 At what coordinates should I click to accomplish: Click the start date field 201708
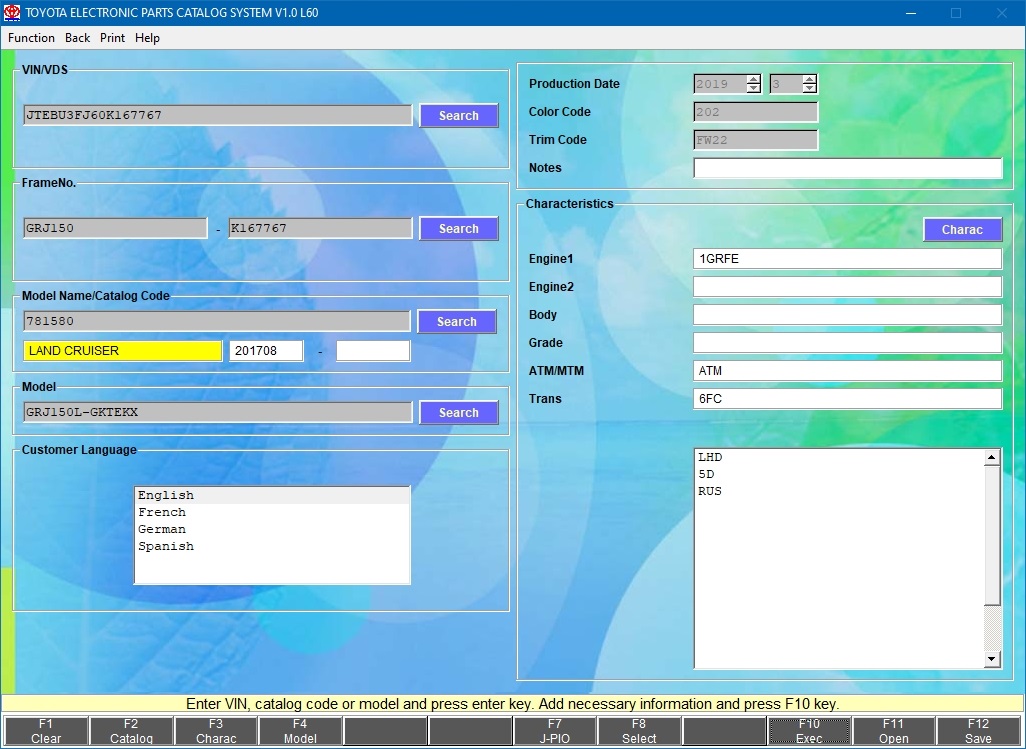[266, 351]
